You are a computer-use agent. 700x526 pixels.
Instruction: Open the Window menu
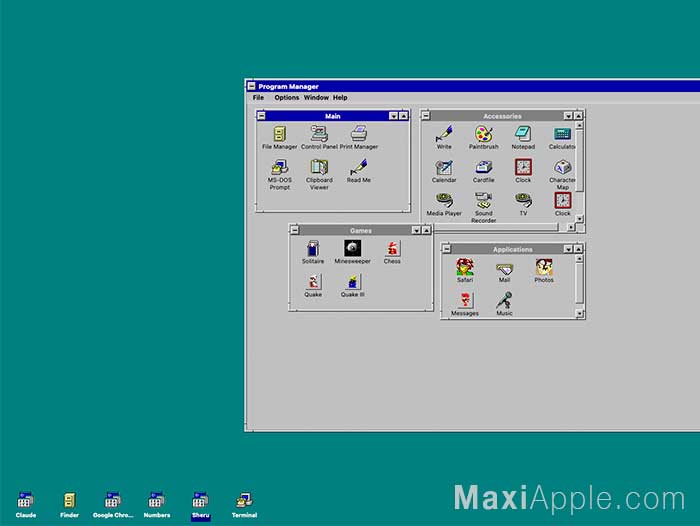316,97
